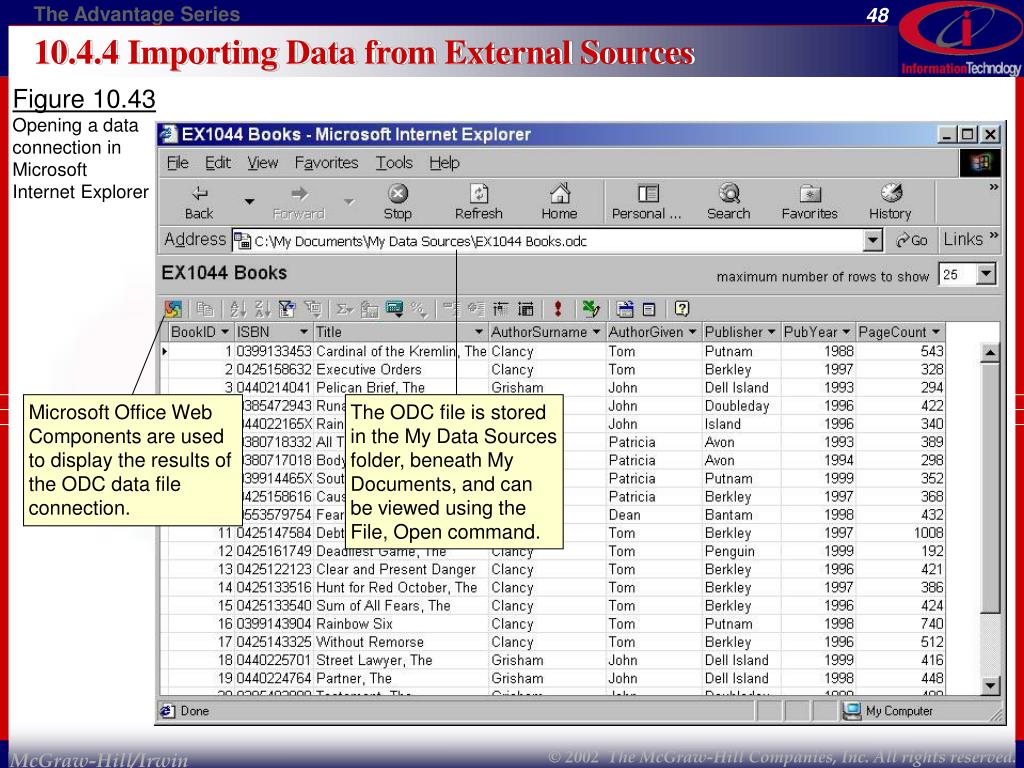Viewport: 1024px width, 768px height.
Task: Sort descending Z to A
Action: pyautogui.click(x=262, y=309)
